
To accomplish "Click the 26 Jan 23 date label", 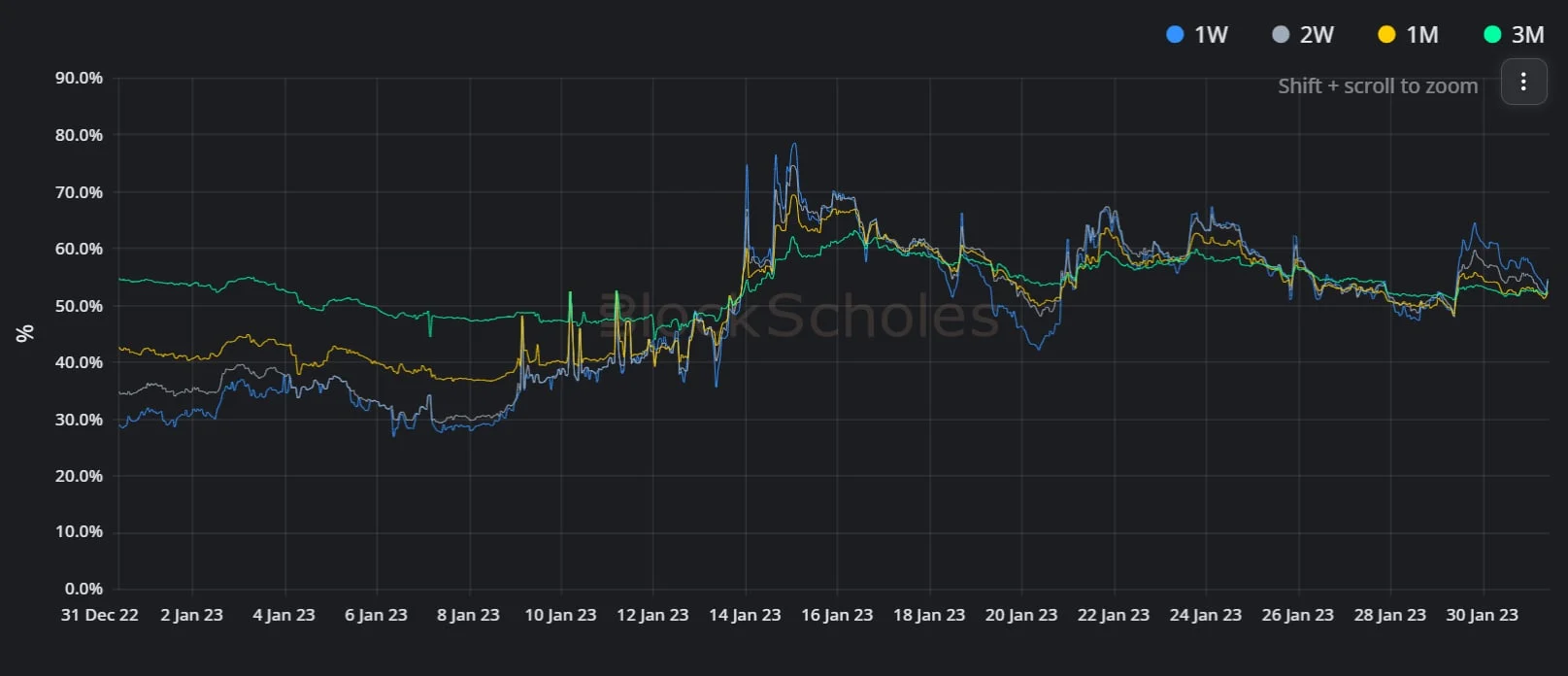I will click(1298, 615).
